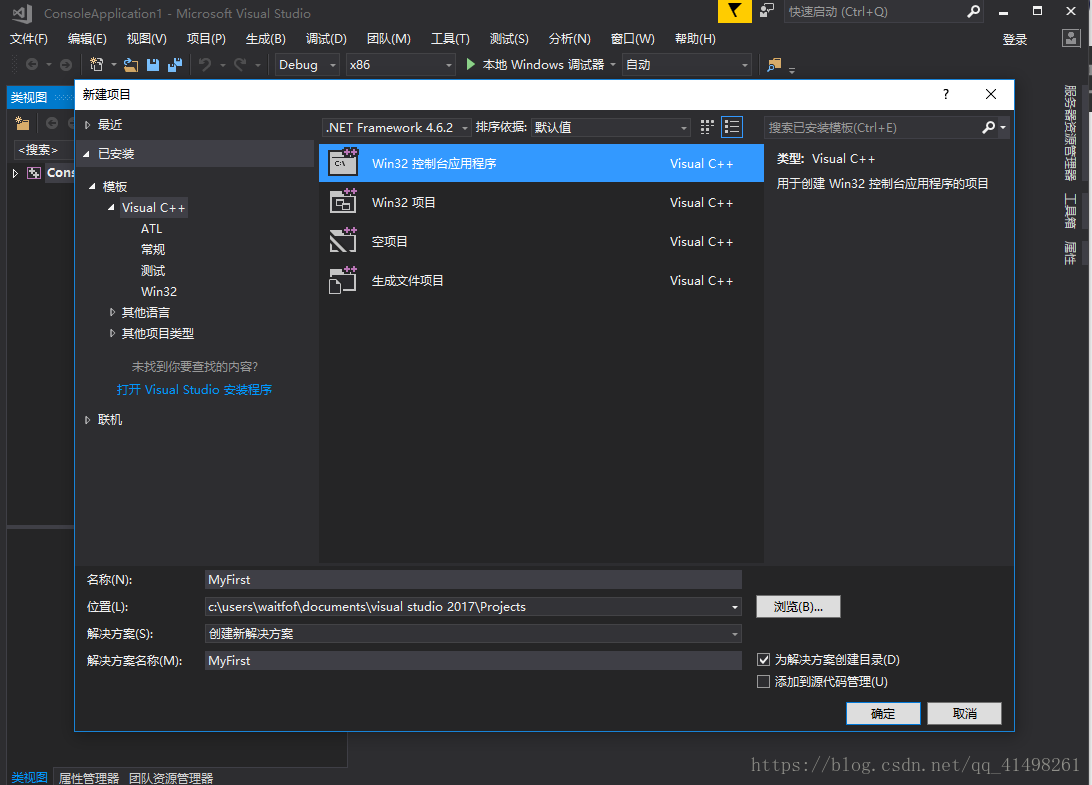Viewport: 1092px width, 785px height.
Task: Click the ConsoleApplication1 project icon in class view
Action: (34, 173)
